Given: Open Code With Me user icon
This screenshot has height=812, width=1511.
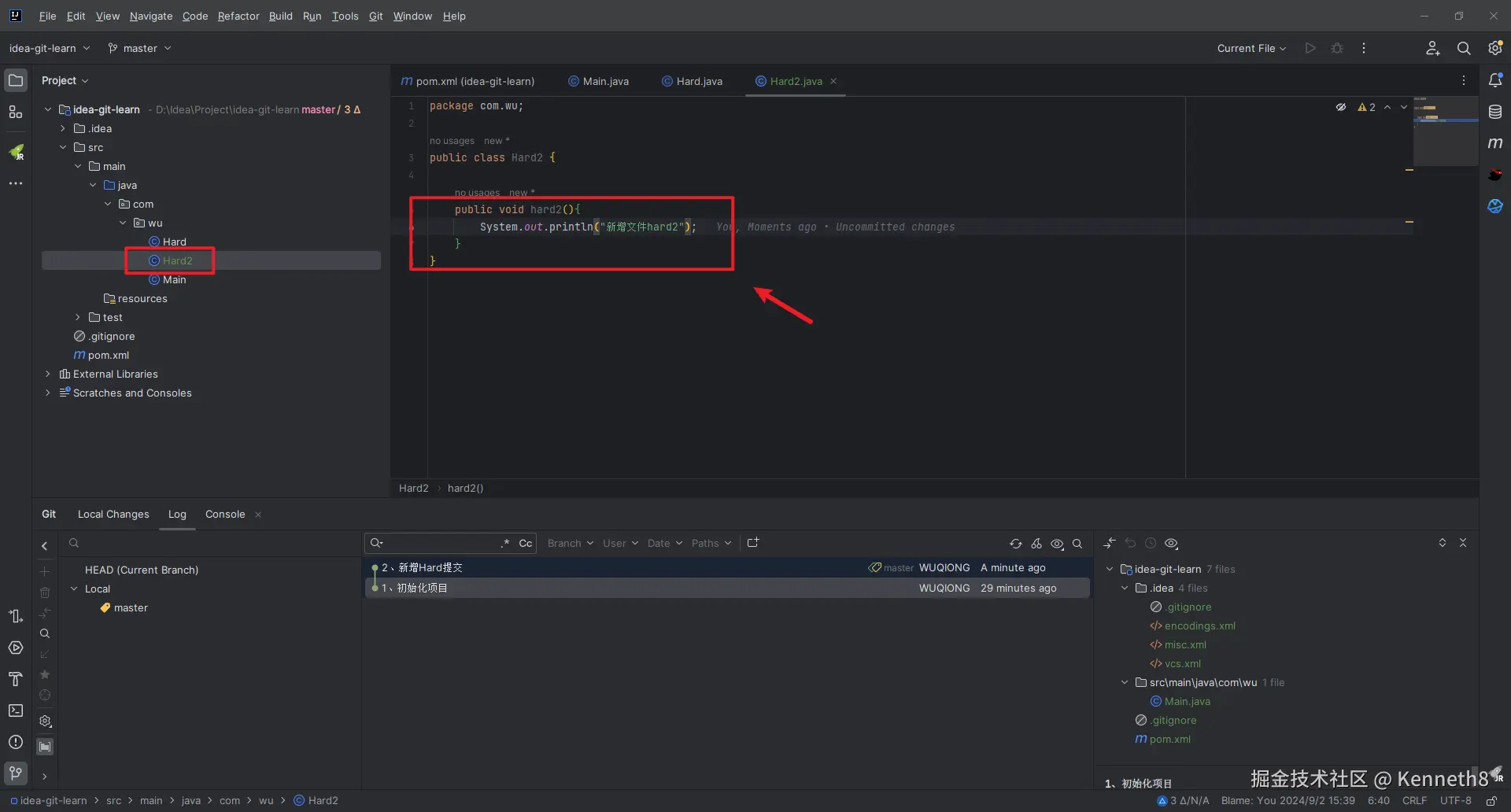Looking at the screenshot, I should (x=1433, y=48).
